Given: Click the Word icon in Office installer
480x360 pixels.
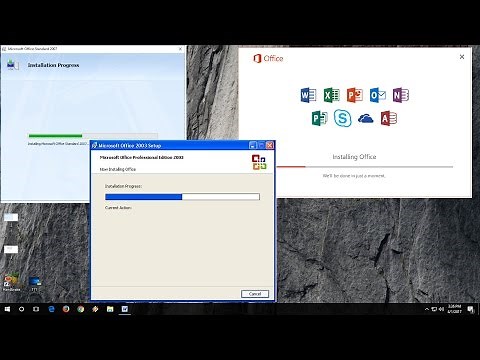Looking at the screenshot, I should pyautogui.click(x=308, y=95).
